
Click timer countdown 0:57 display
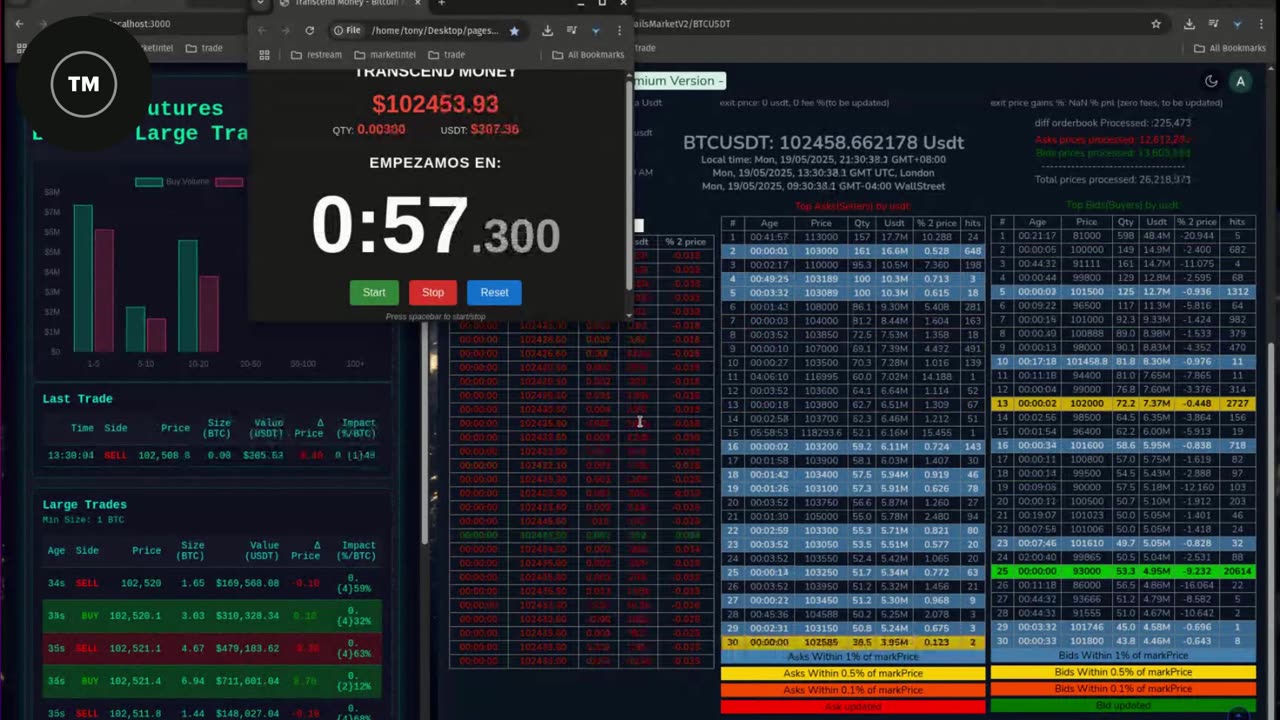(x=435, y=227)
